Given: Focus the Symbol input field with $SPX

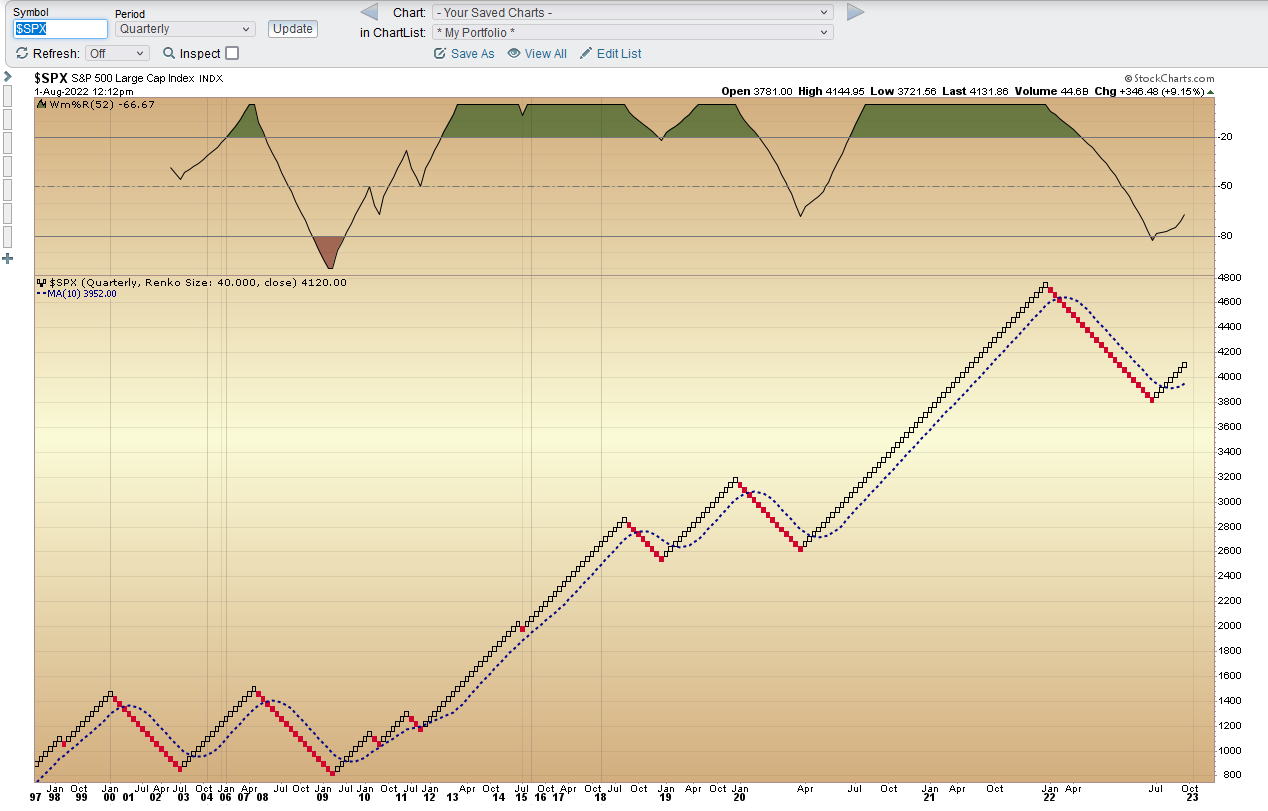Looking at the screenshot, I should coord(60,29).
